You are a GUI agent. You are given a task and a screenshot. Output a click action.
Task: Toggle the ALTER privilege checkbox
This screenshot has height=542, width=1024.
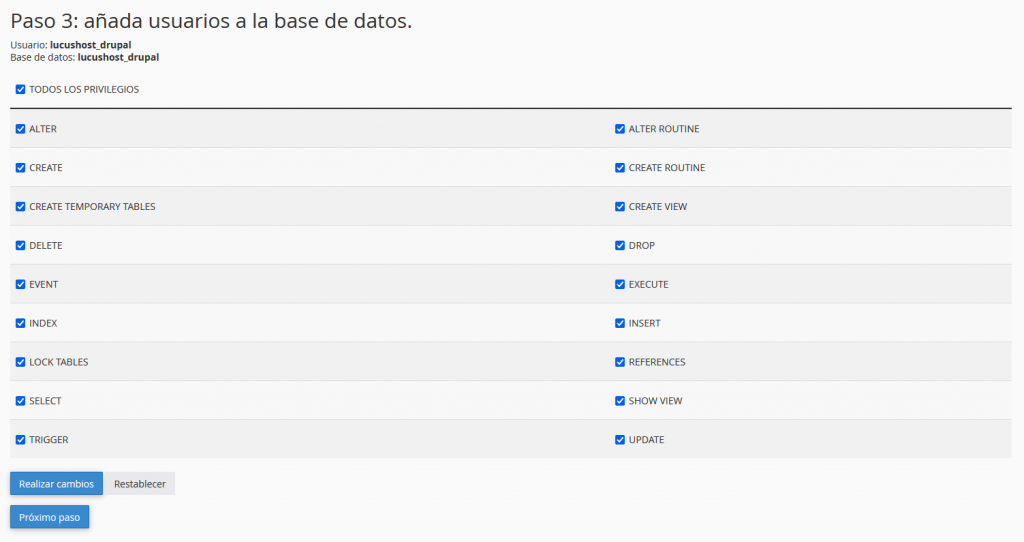coord(20,129)
